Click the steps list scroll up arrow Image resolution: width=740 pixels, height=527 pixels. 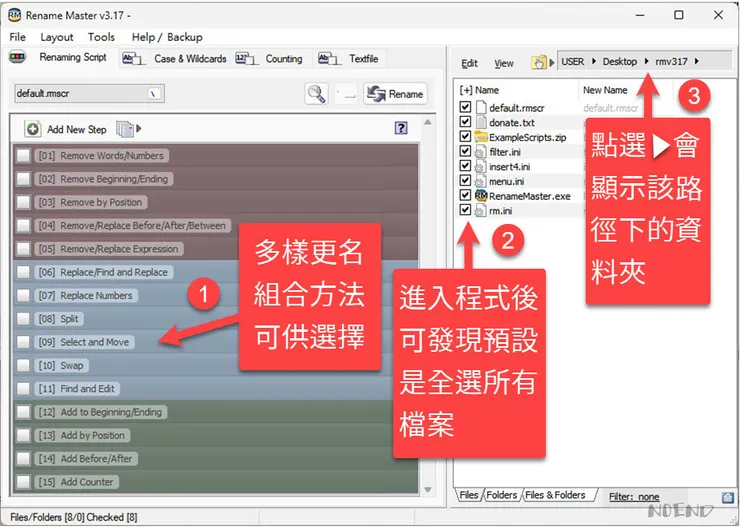(x=428, y=122)
